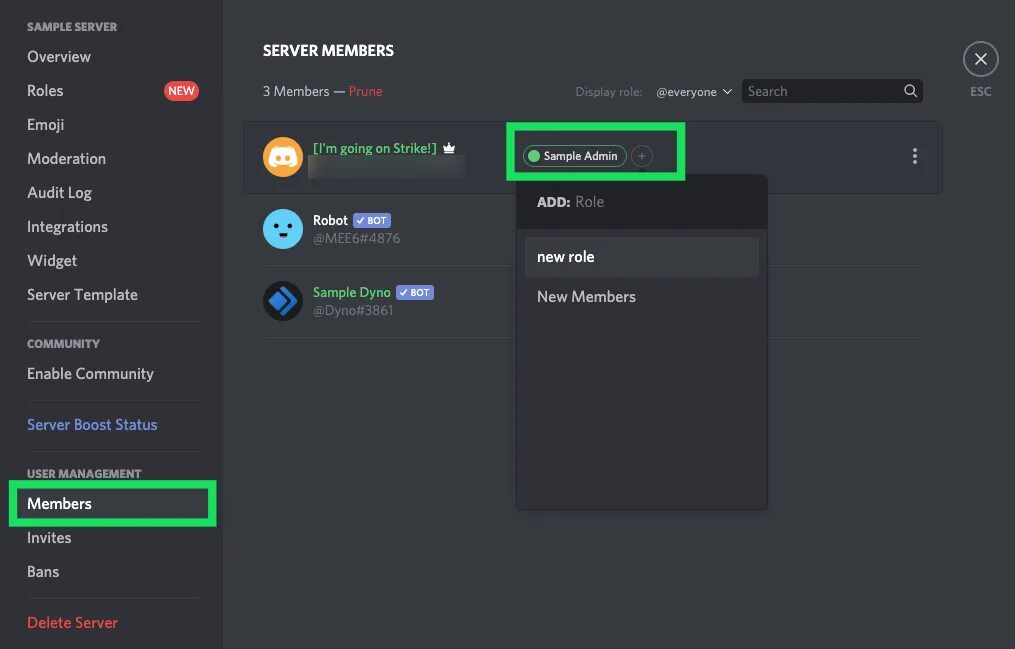This screenshot has width=1015, height=649.
Task: View the Audit Log
Action: 59,193
